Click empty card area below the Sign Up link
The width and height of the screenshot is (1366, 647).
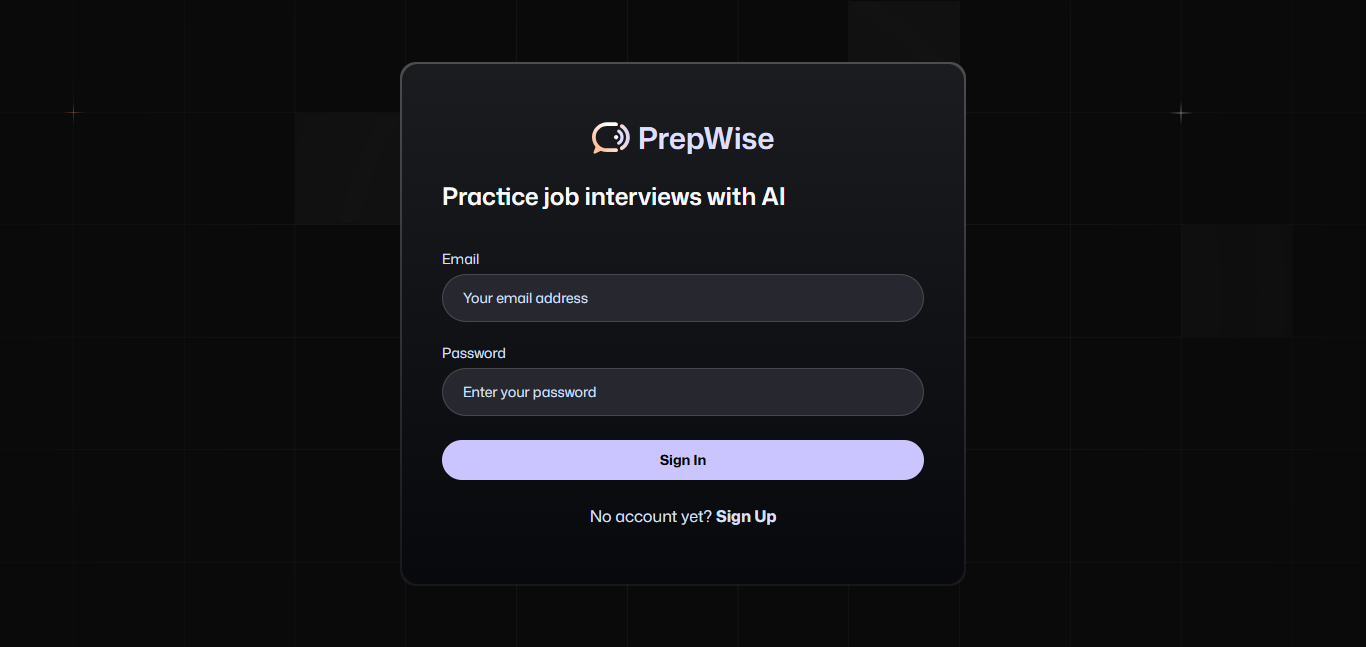[x=683, y=556]
